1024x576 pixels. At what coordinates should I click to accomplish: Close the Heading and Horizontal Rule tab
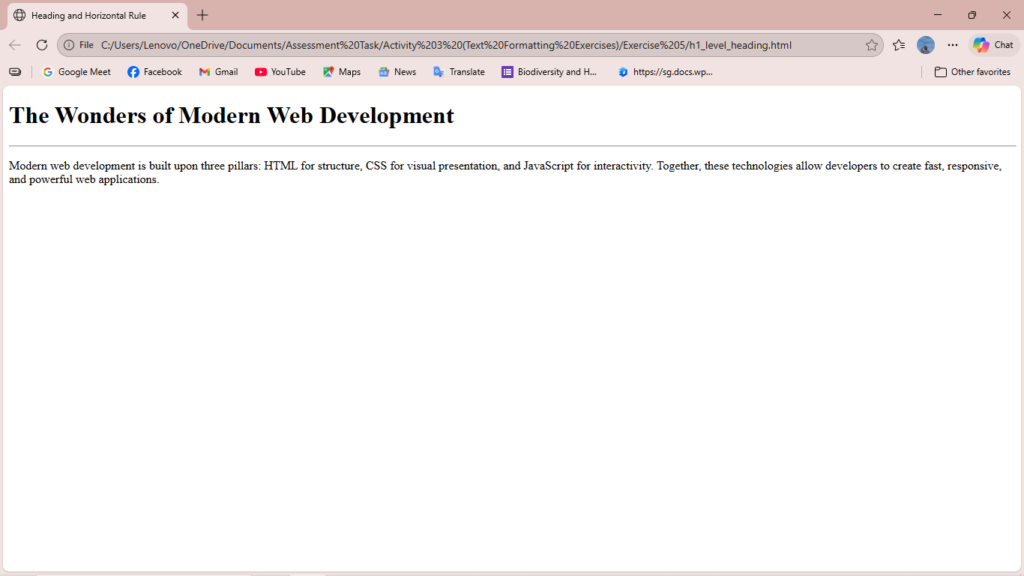[176, 15]
